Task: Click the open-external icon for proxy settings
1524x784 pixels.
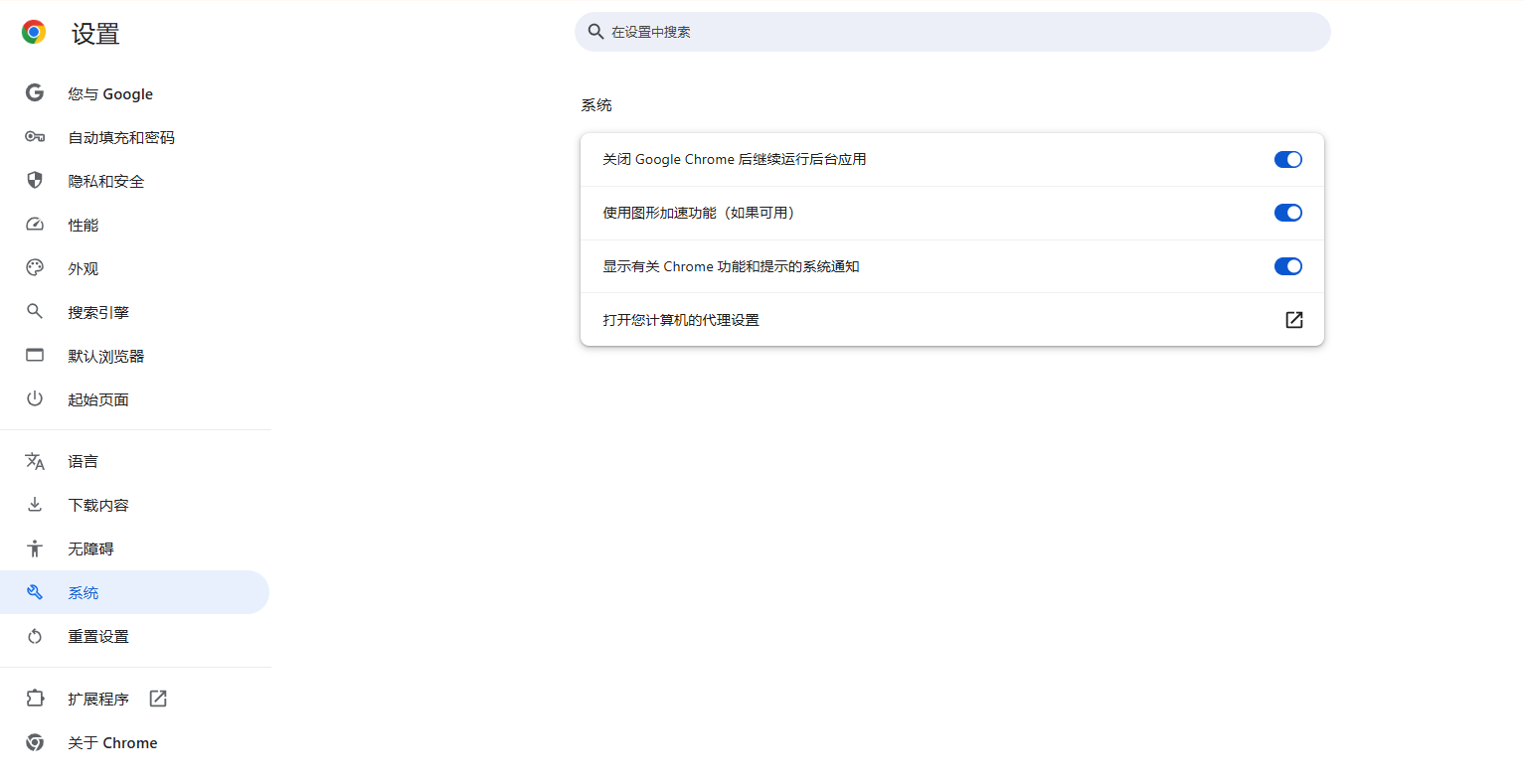Action: click(1294, 320)
